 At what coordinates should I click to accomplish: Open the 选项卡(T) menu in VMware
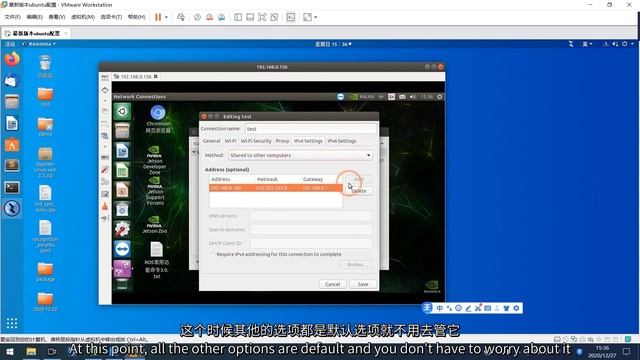[x=111, y=17]
